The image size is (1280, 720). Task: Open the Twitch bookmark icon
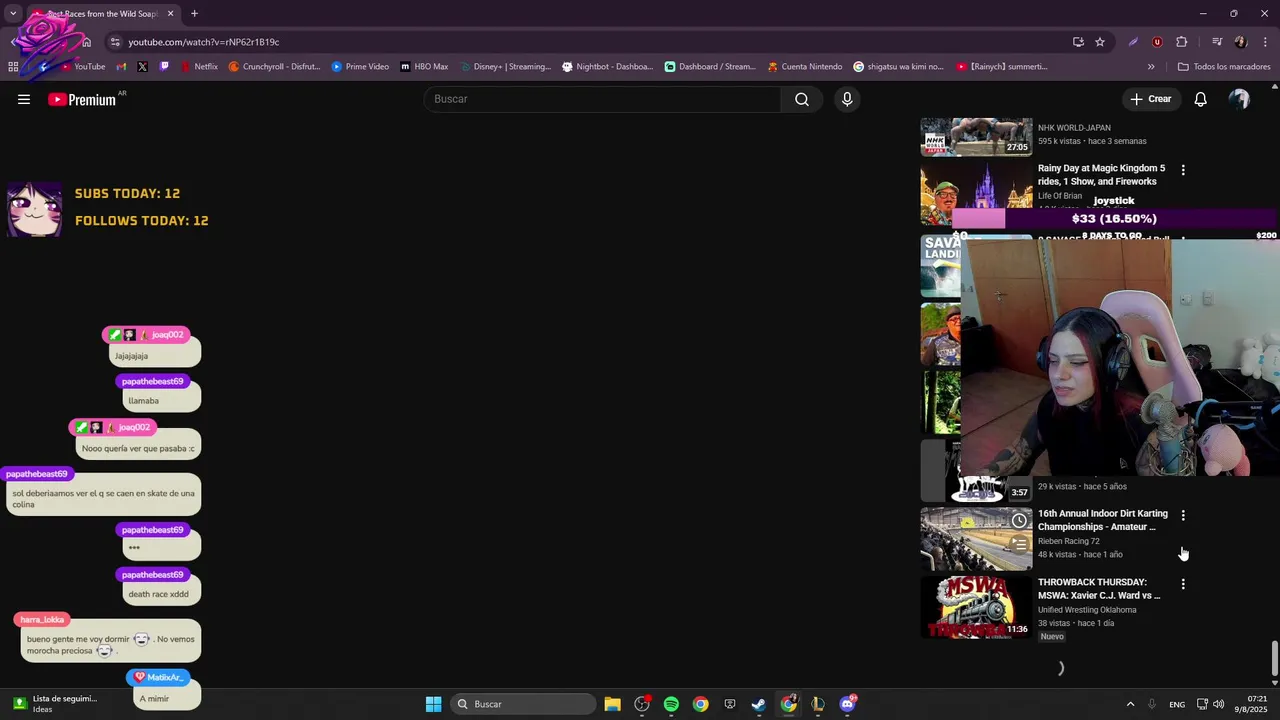(x=164, y=67)
